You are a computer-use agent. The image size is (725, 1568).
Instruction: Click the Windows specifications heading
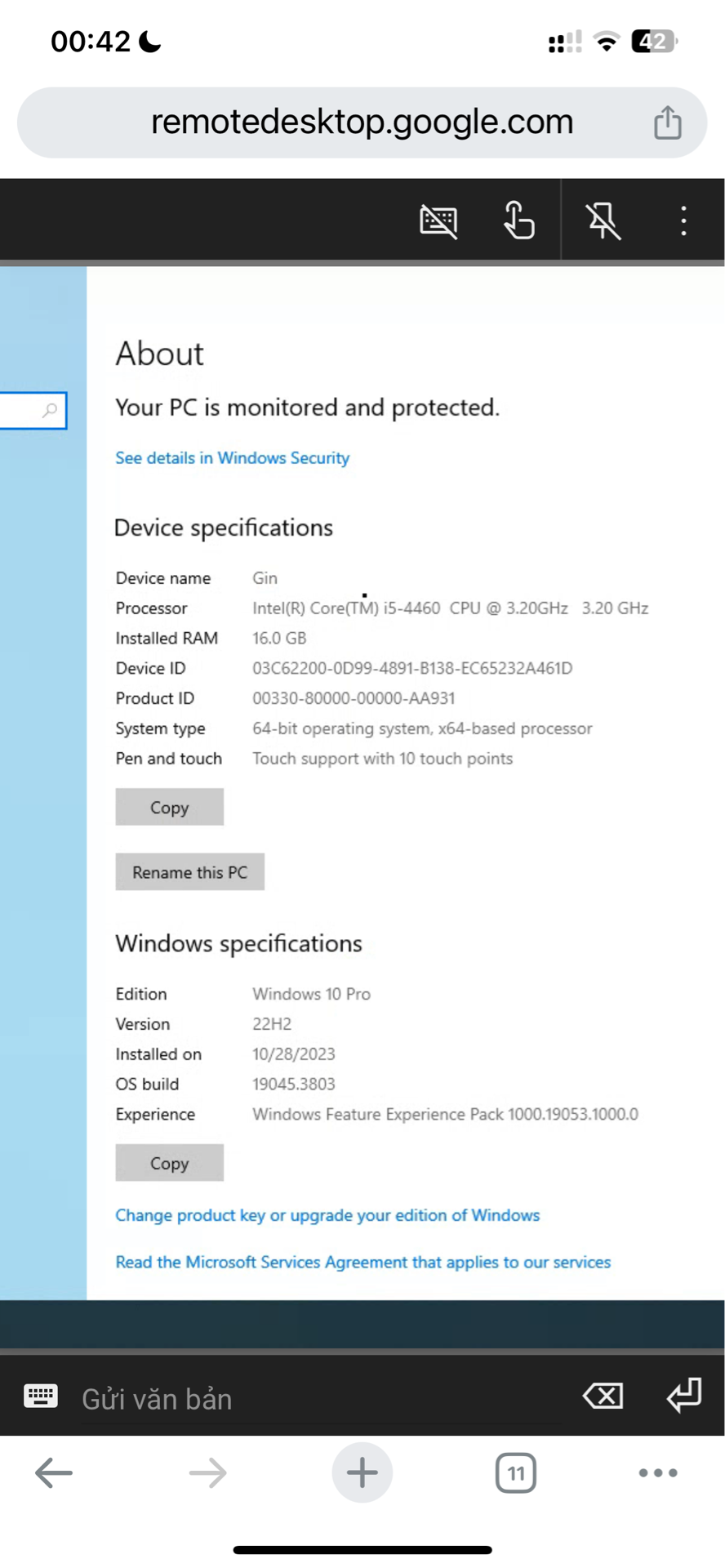238,943
